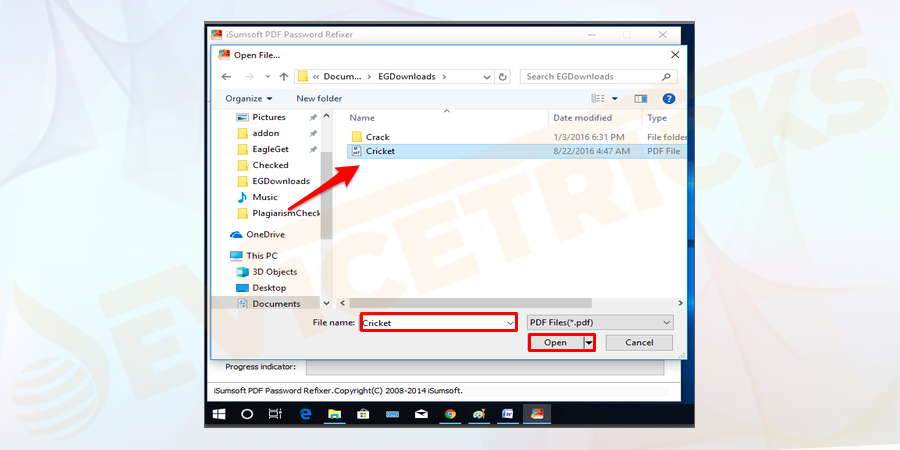This screenshot has height=450, width=900.
Task: Select the addon folder in sidebar
Action: [x=266, y=133]
